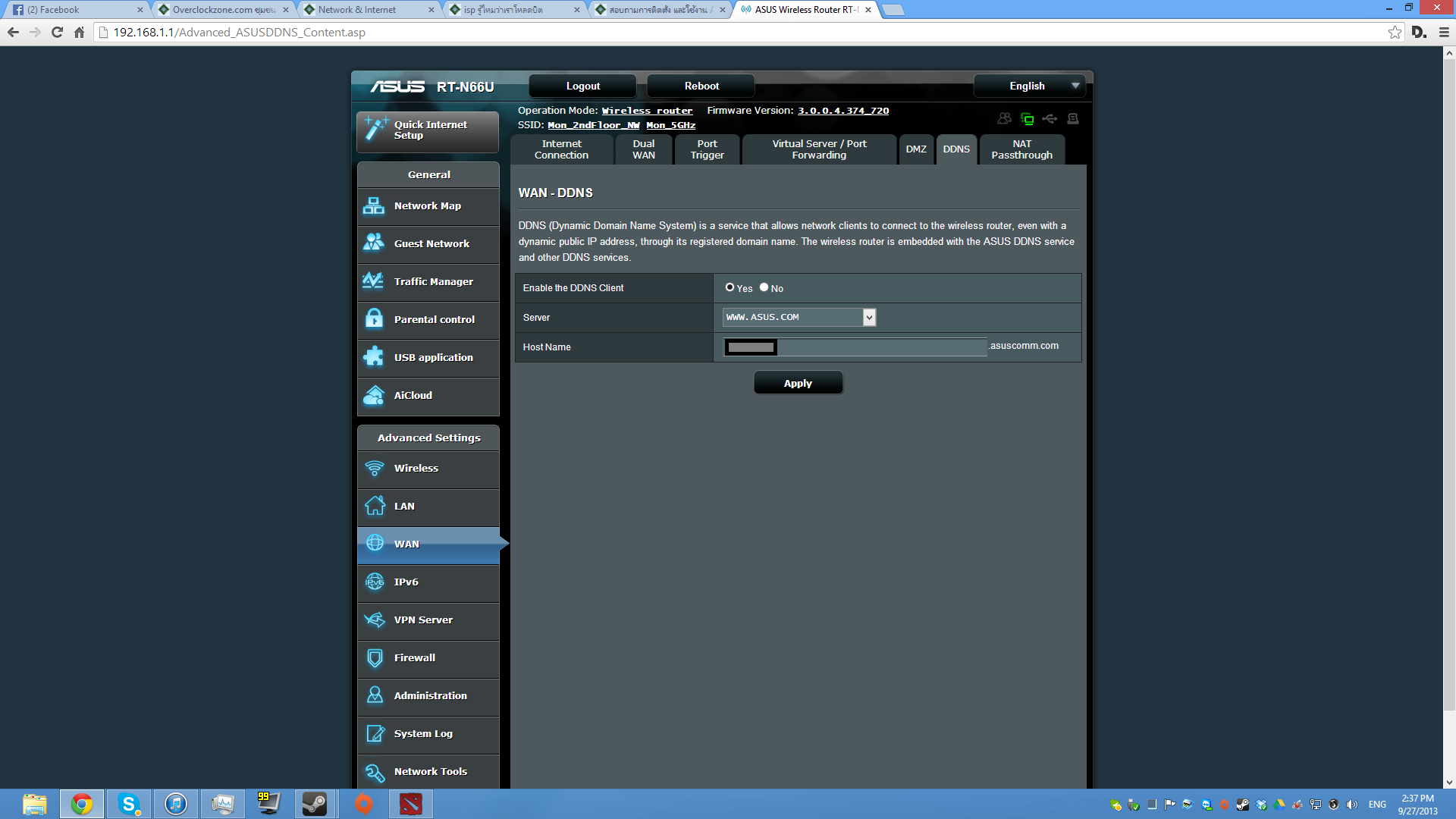
Task: Select No for the DDNS Client
Action: tap(764, 287)
